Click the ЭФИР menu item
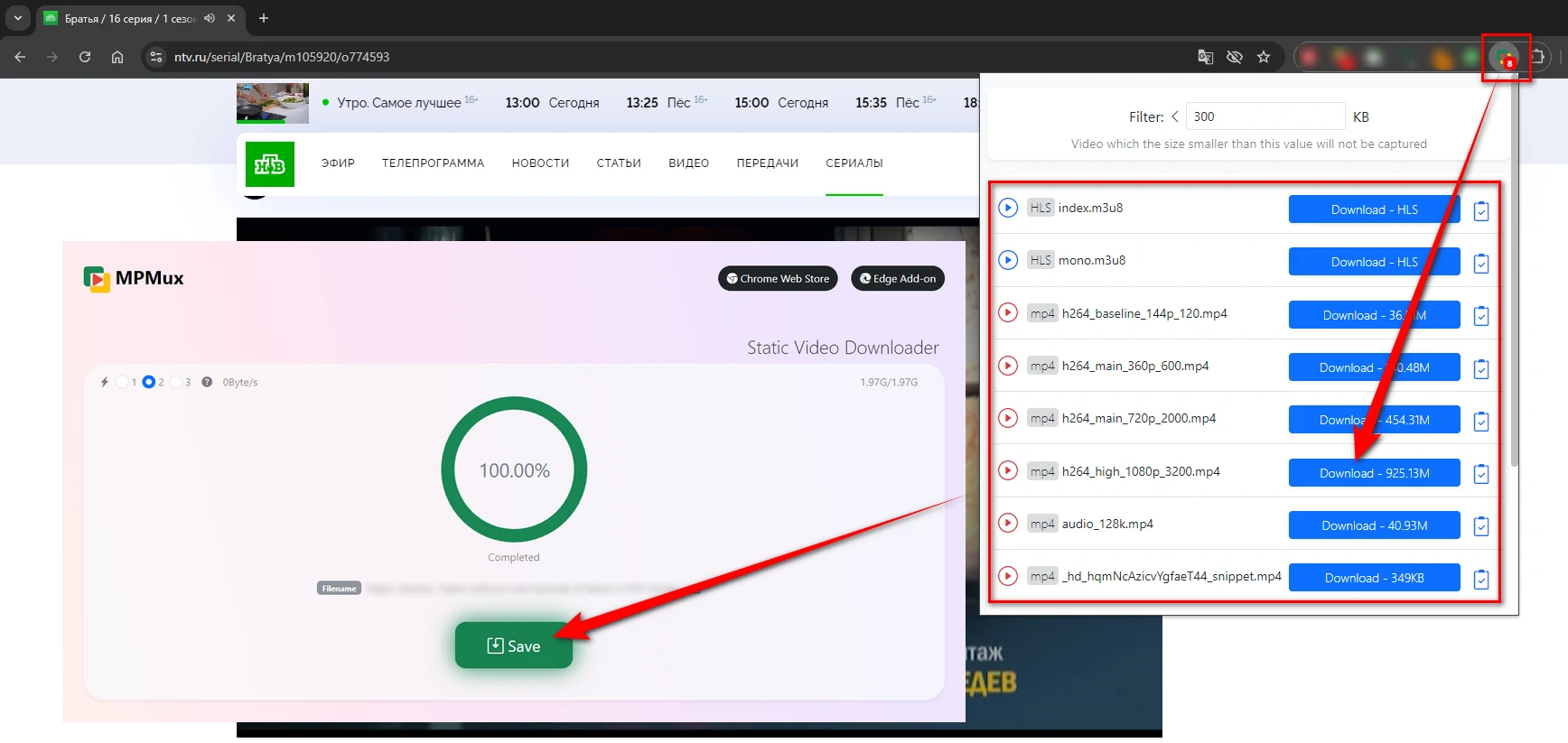This screenshot has width=1568, height=743. pos(338,163)
